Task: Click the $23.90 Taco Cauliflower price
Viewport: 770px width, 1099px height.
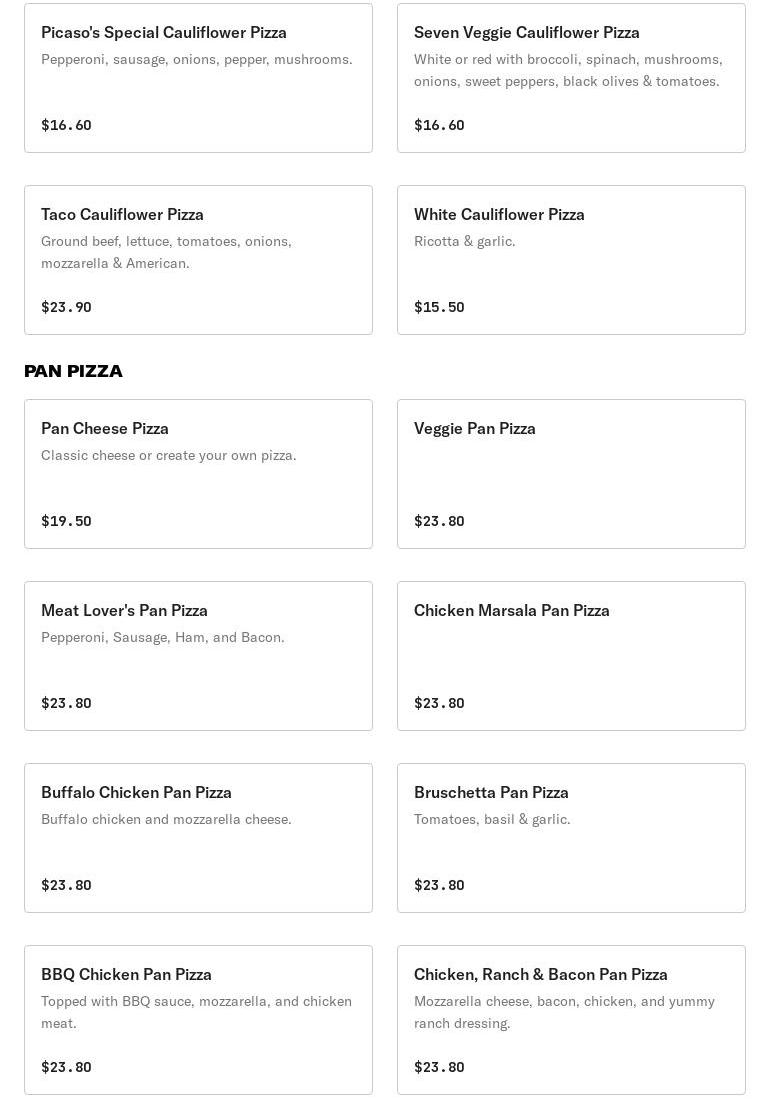Action: coord(66,307)
